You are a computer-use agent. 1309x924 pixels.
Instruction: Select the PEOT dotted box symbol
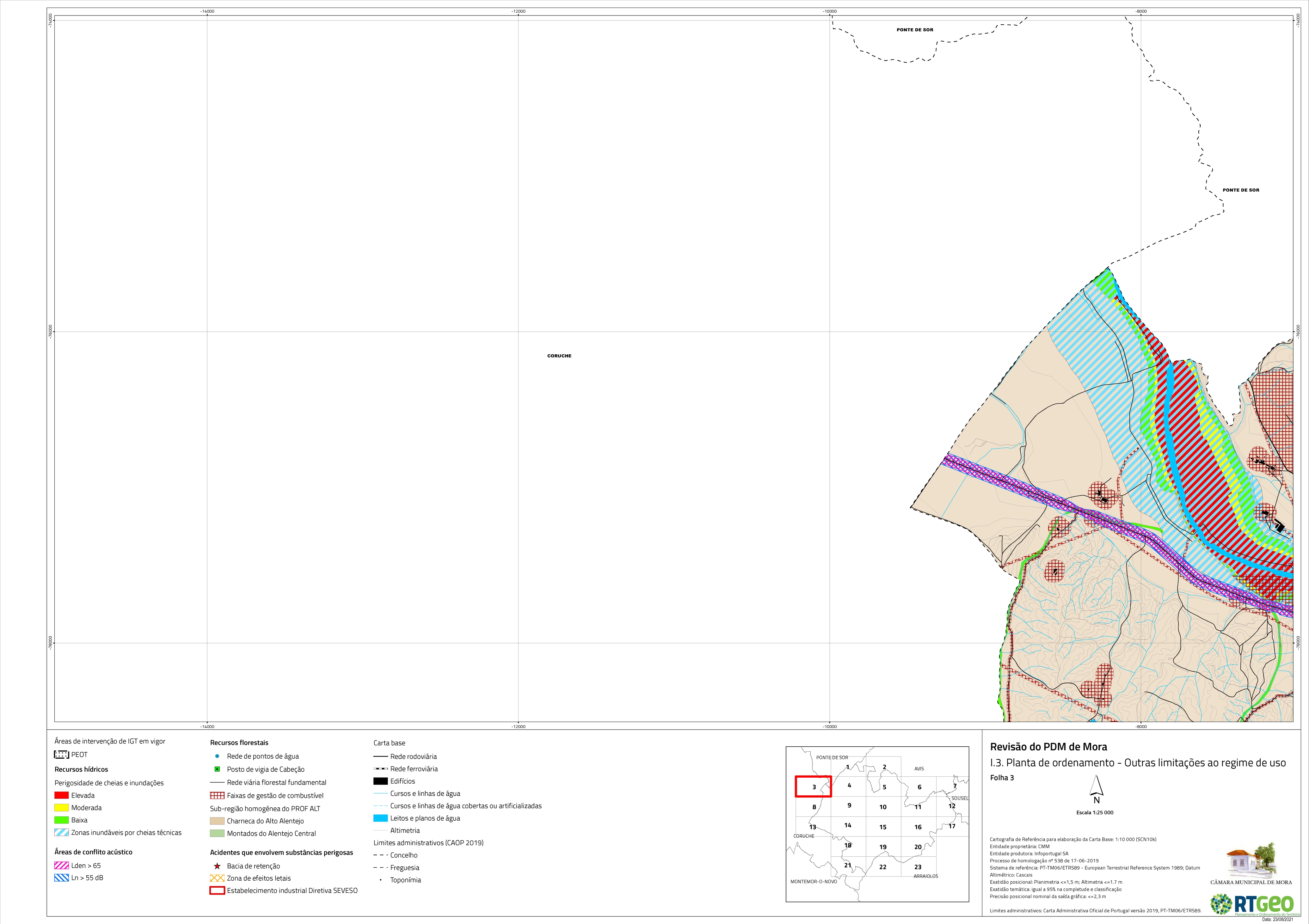click(62, 755)
